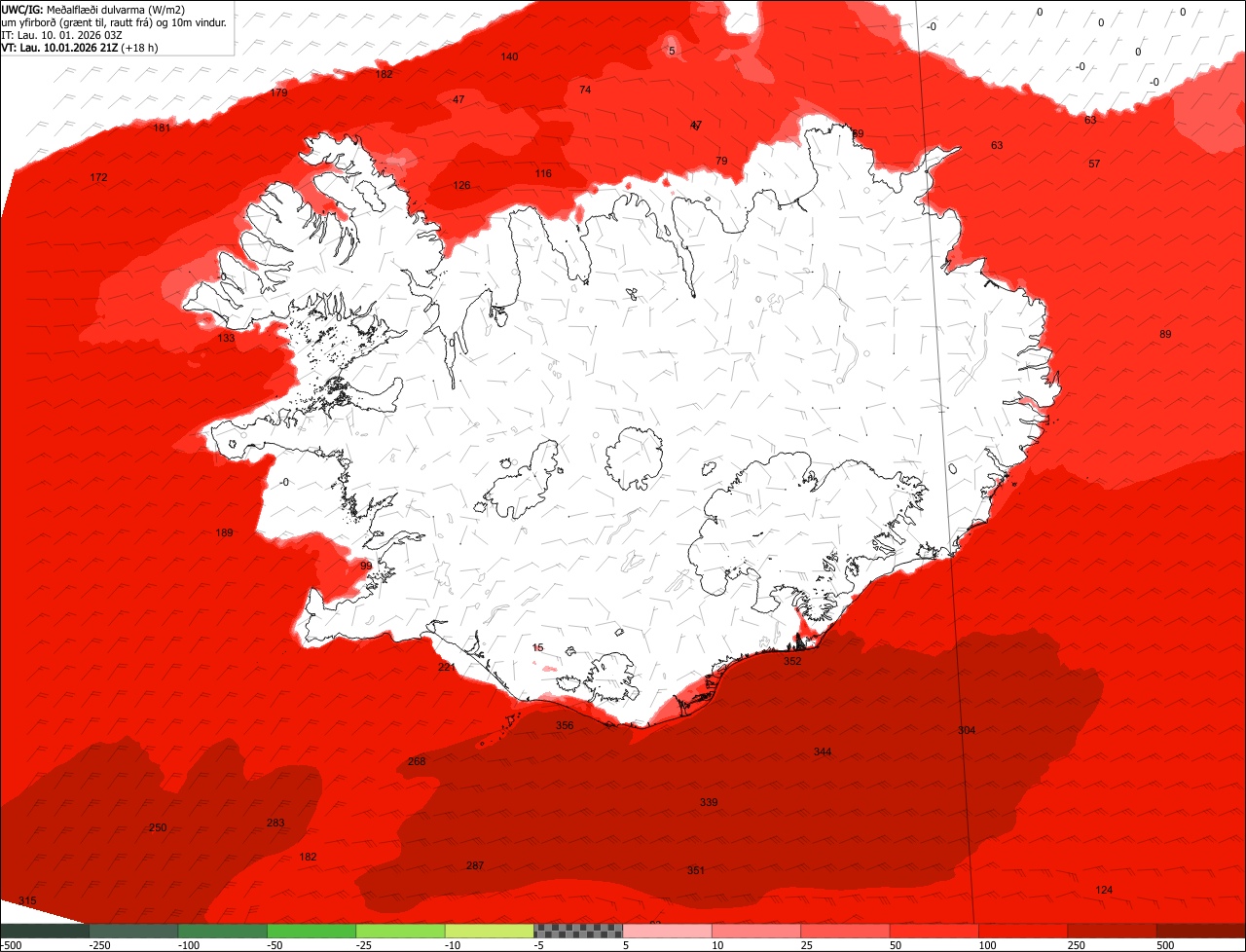Click the legend label -50
This screenshot has height=952, width=1246.
(275, 945)
